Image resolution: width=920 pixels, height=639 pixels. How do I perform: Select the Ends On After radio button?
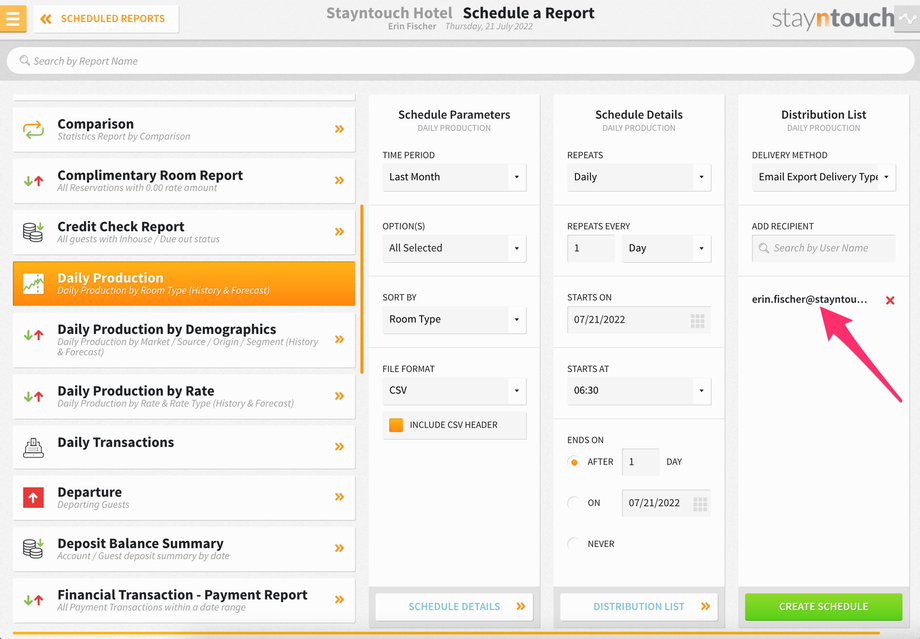coord(574,462)
